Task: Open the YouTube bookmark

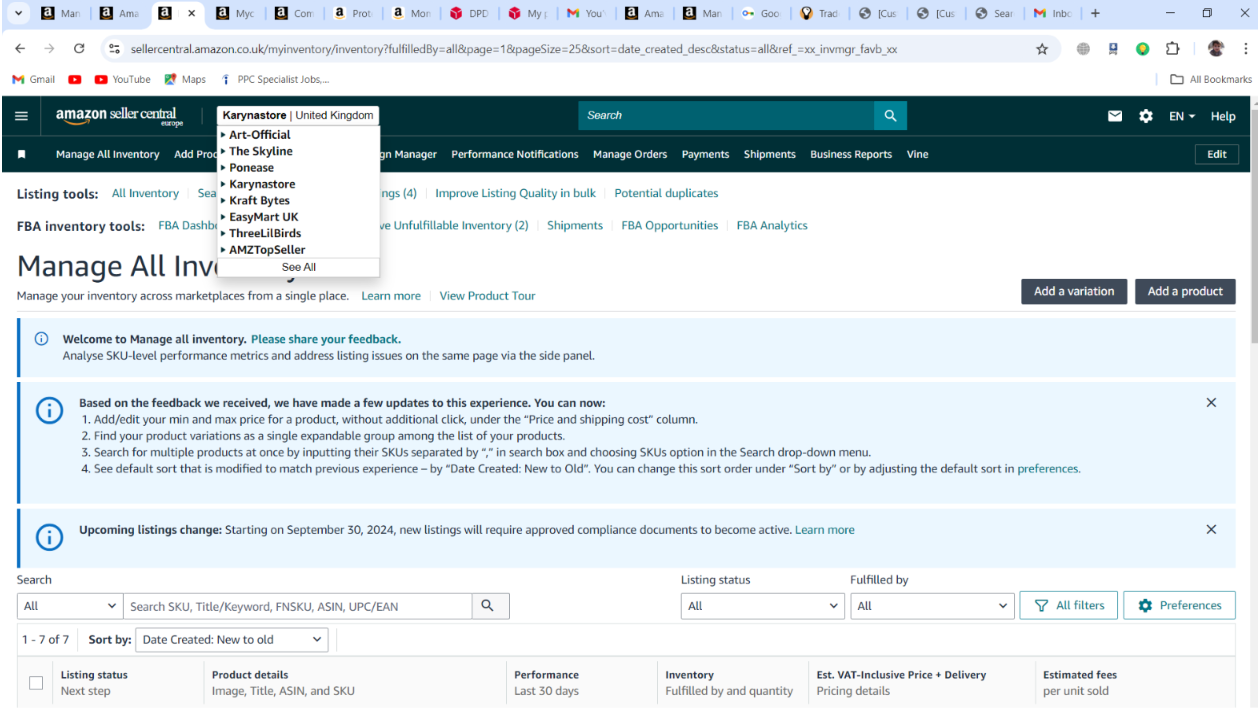Action: (122, 80)
